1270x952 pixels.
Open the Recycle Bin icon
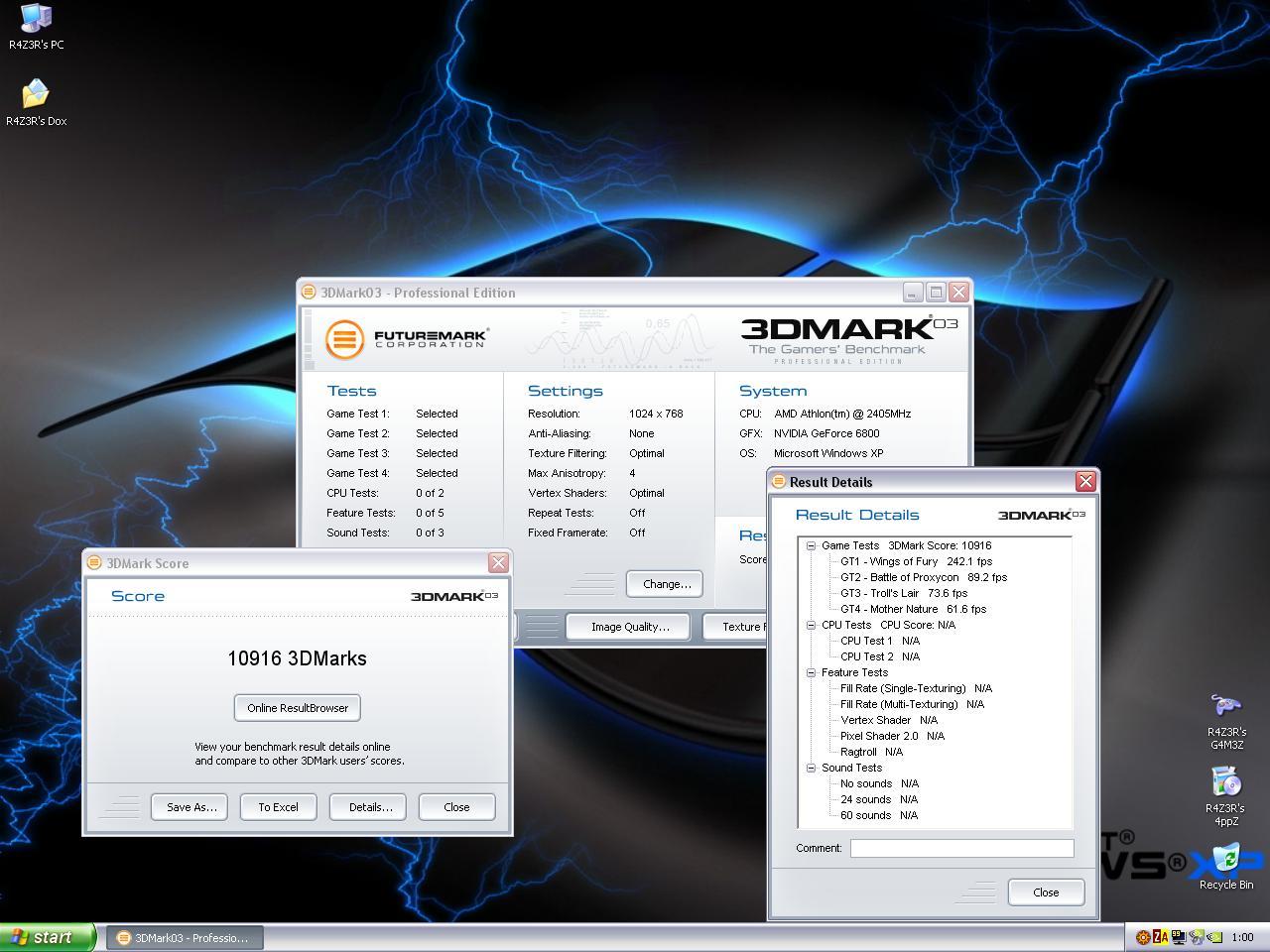point(1226,865)
